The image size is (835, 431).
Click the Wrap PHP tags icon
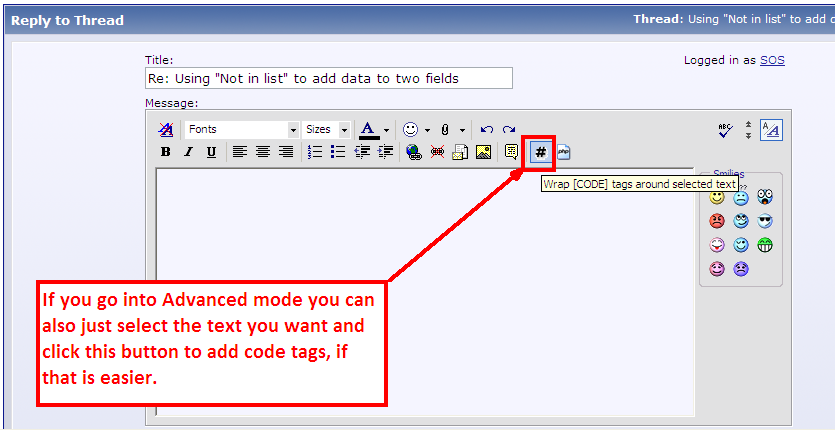563,153
